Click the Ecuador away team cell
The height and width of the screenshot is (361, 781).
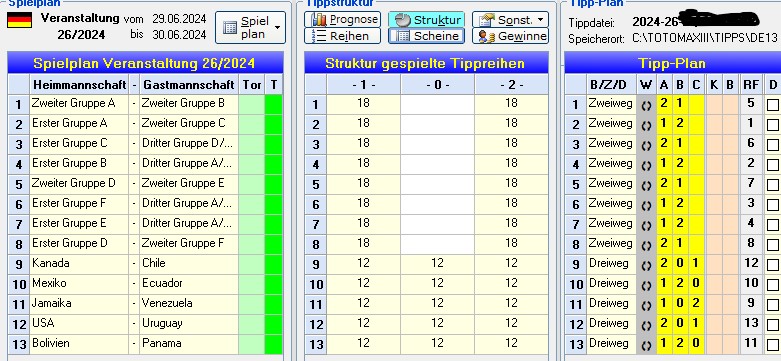point(189,284)
